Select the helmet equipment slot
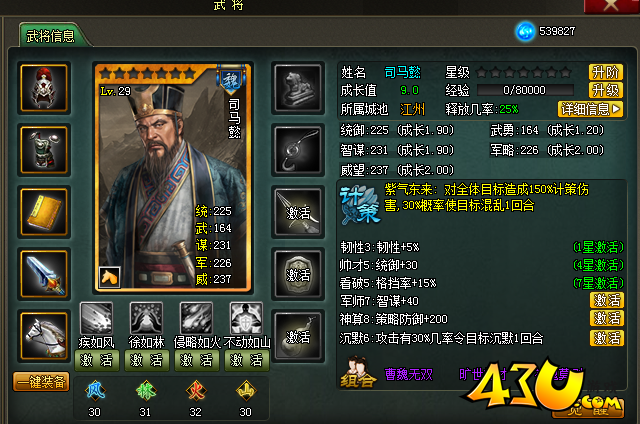The width and height of the screenshot is (640, 424). point(44,88)
